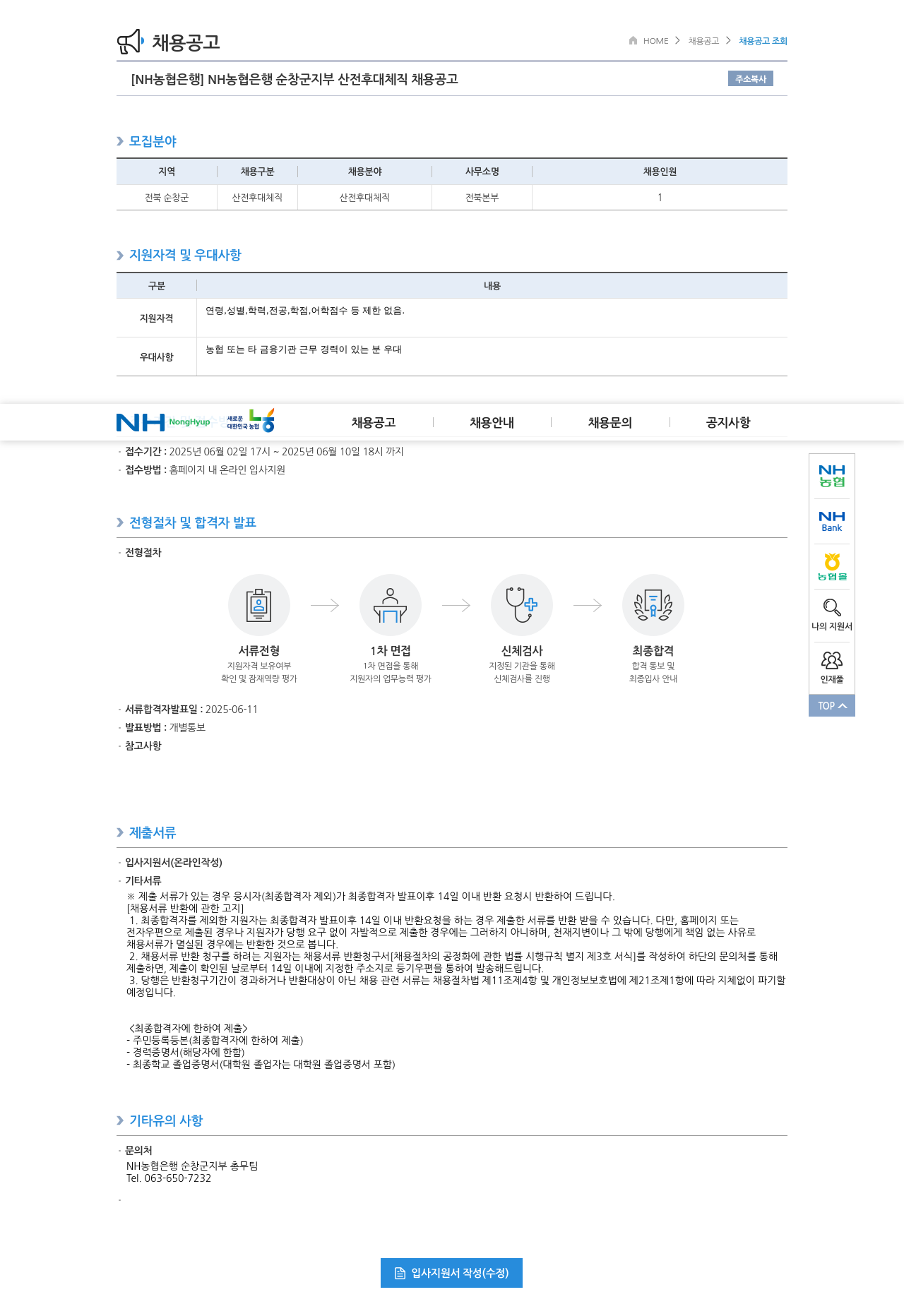Click the 전북 순창군 table cell

pos(167,198)
